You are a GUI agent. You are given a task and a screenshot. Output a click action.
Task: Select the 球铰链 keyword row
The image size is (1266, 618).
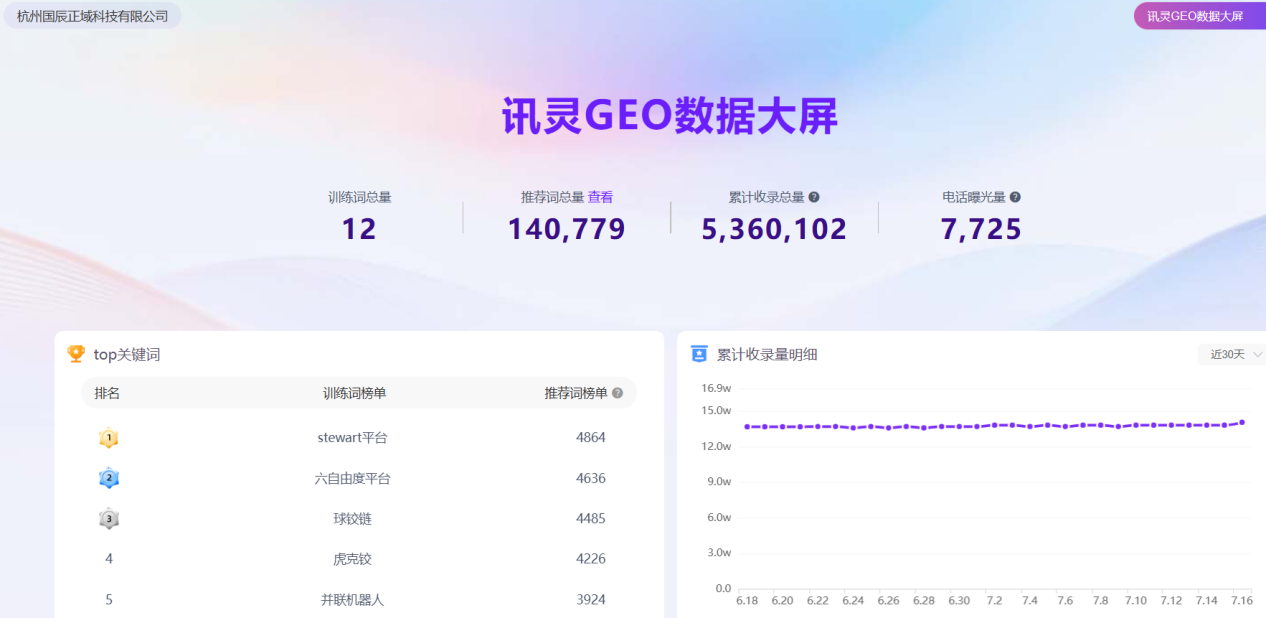click(358, 519)
